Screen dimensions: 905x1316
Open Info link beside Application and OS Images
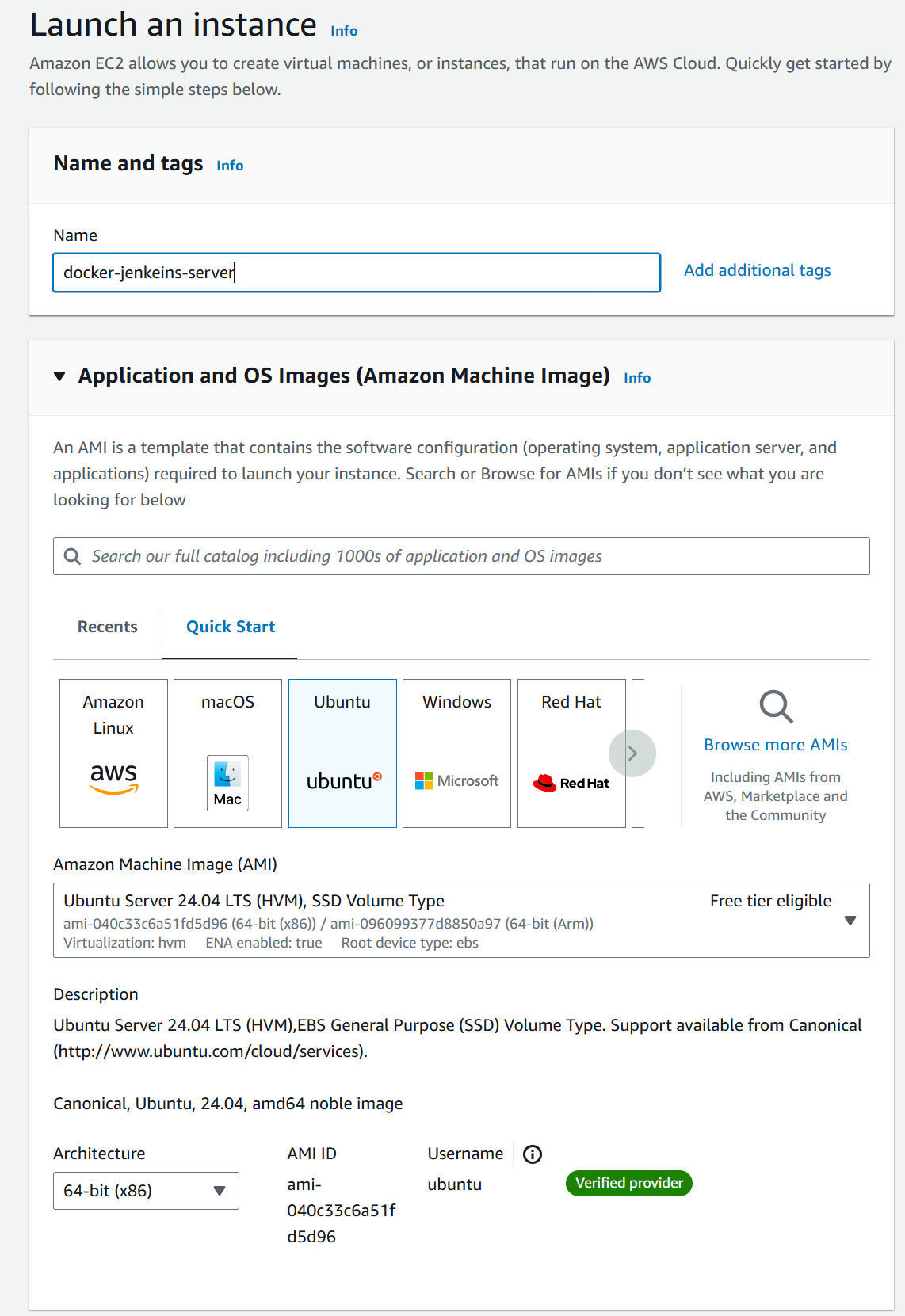(x=637, y=378)
